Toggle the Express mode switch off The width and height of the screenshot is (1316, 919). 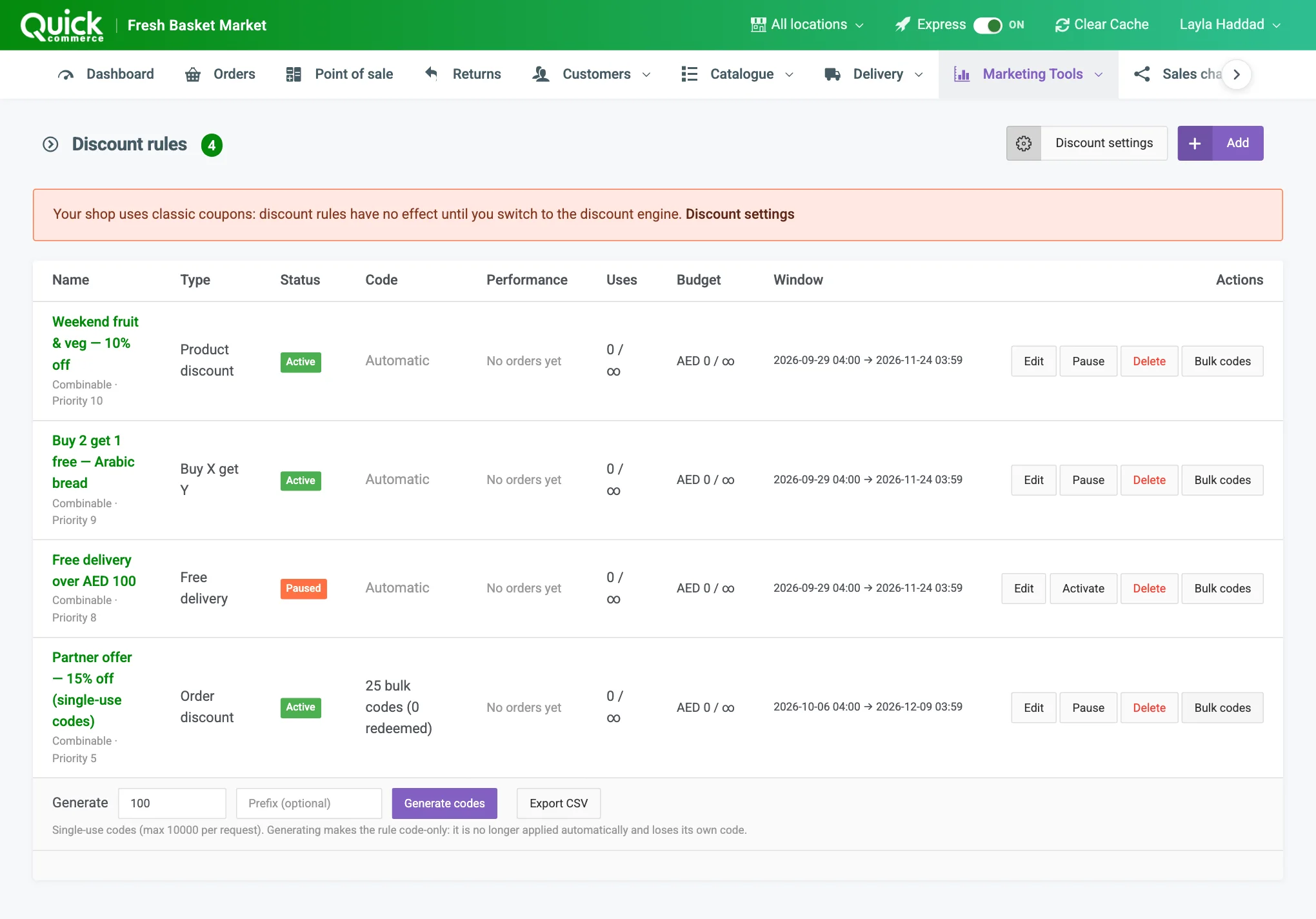[x=988, y=25]
